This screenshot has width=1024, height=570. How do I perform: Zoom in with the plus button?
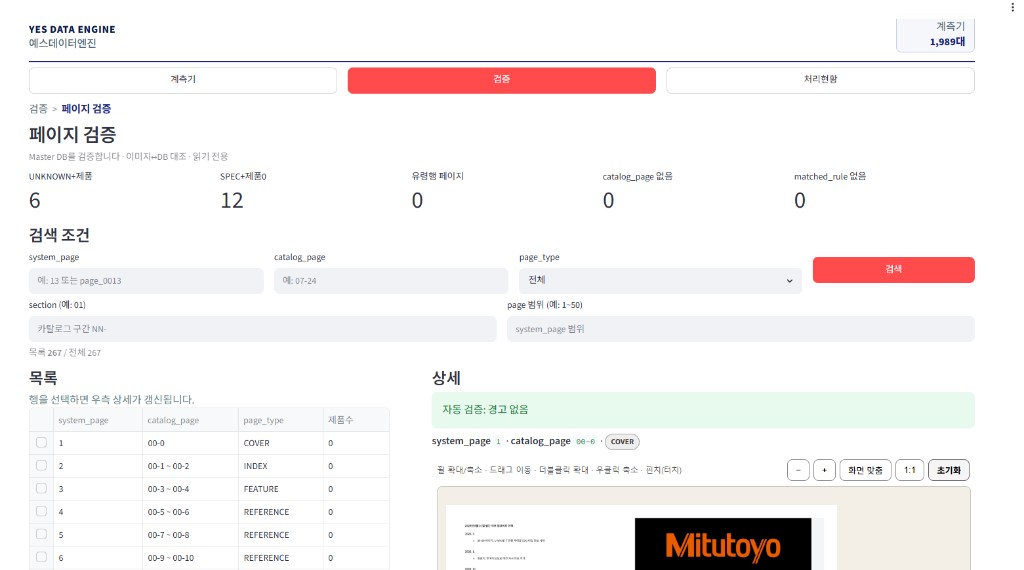pyautogui.click(x=824, y=470)
